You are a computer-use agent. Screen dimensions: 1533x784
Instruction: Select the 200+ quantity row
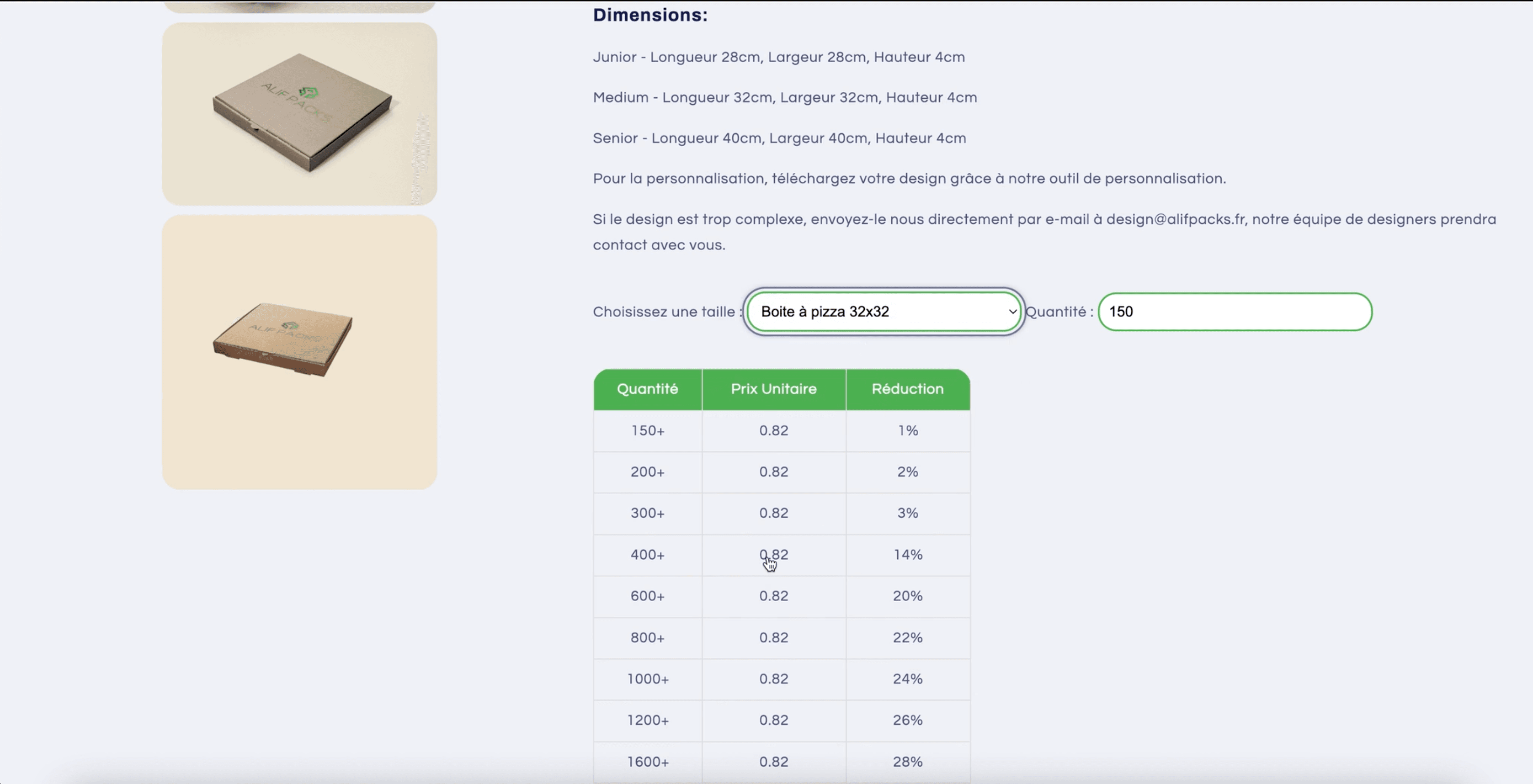[782, 471]
